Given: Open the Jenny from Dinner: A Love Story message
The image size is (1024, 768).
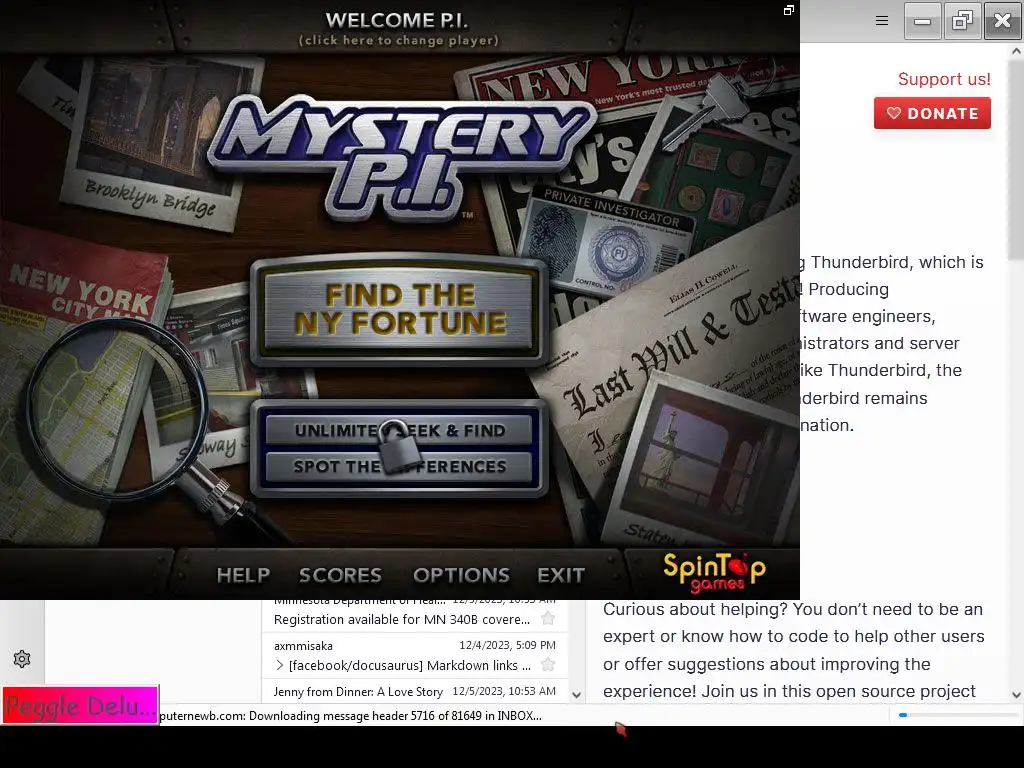Looking at the screenshot, I should coord(415,691).
